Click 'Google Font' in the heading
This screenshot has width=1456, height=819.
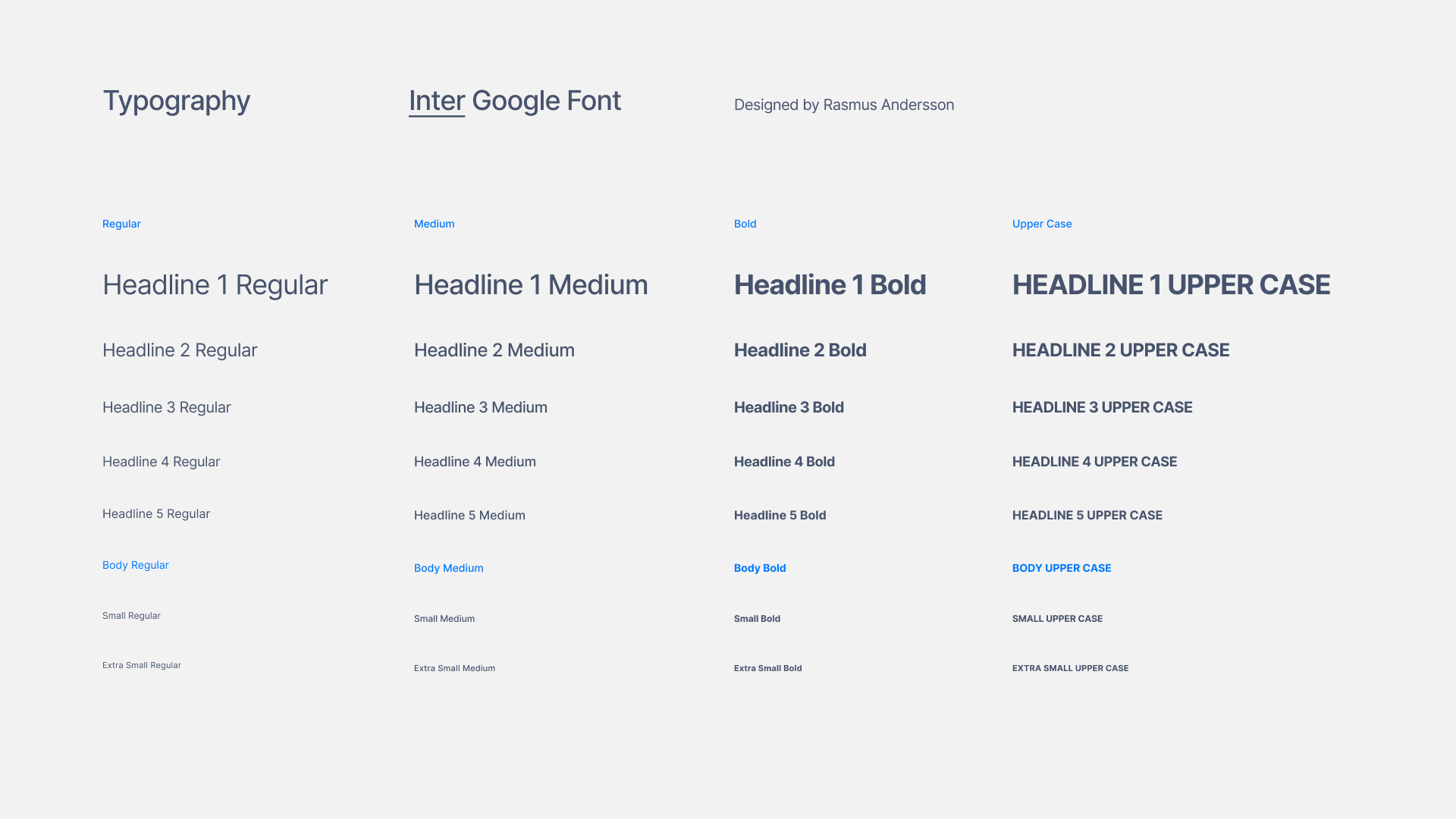546,102
